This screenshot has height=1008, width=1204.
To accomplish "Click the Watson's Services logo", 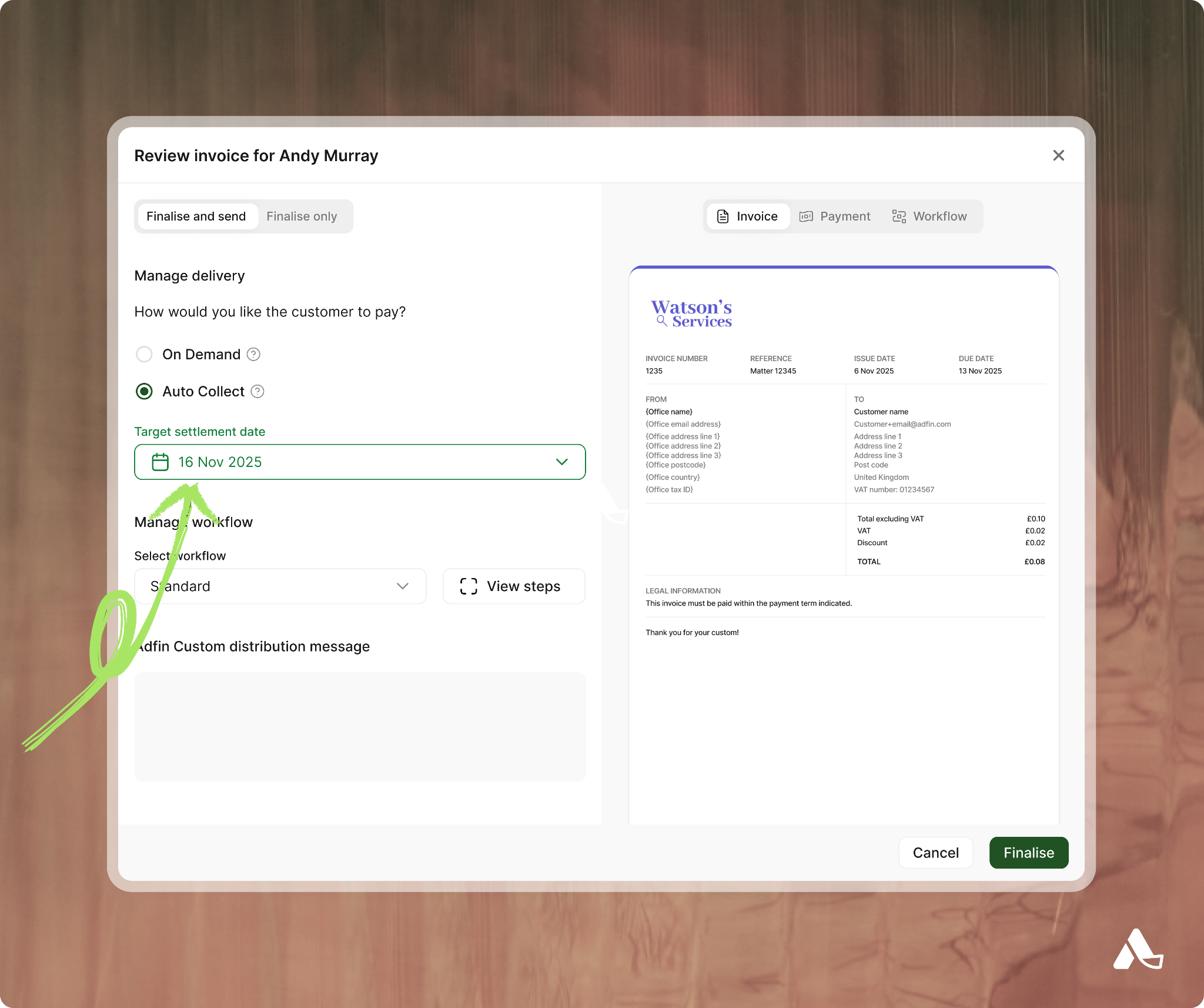I will click(x=692, y=313).
